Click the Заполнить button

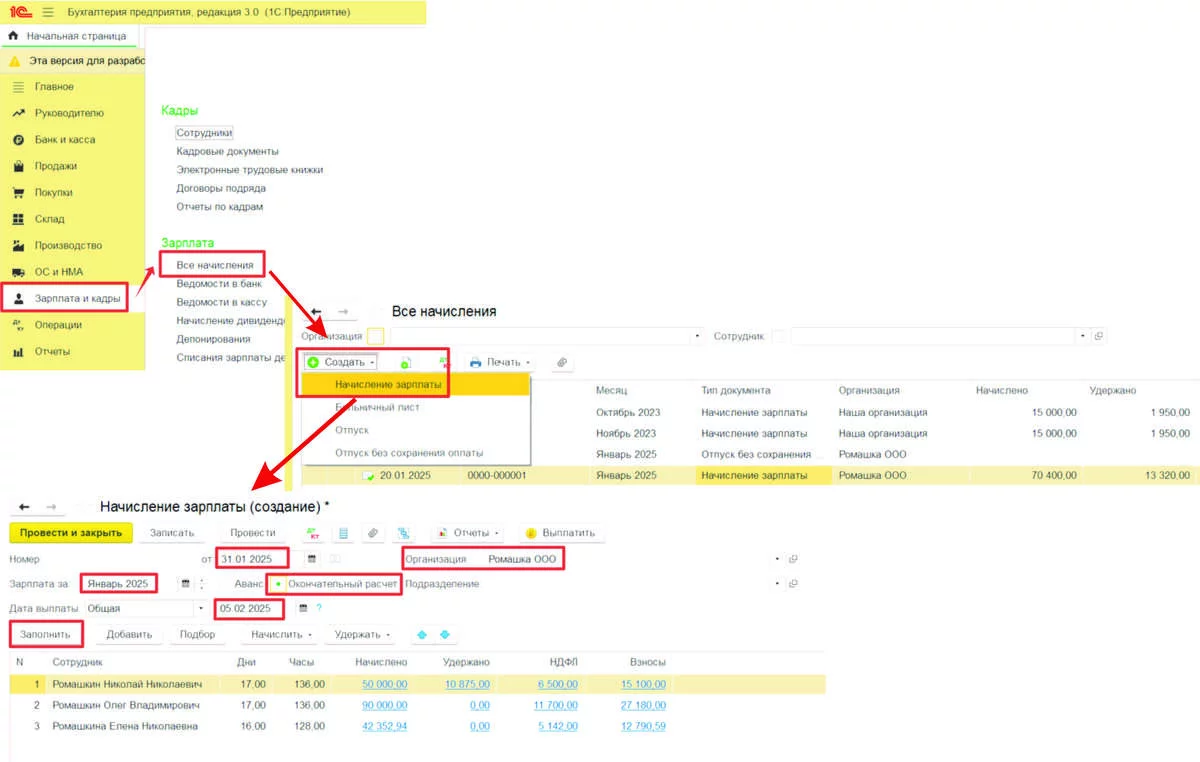tap(46, 634)
